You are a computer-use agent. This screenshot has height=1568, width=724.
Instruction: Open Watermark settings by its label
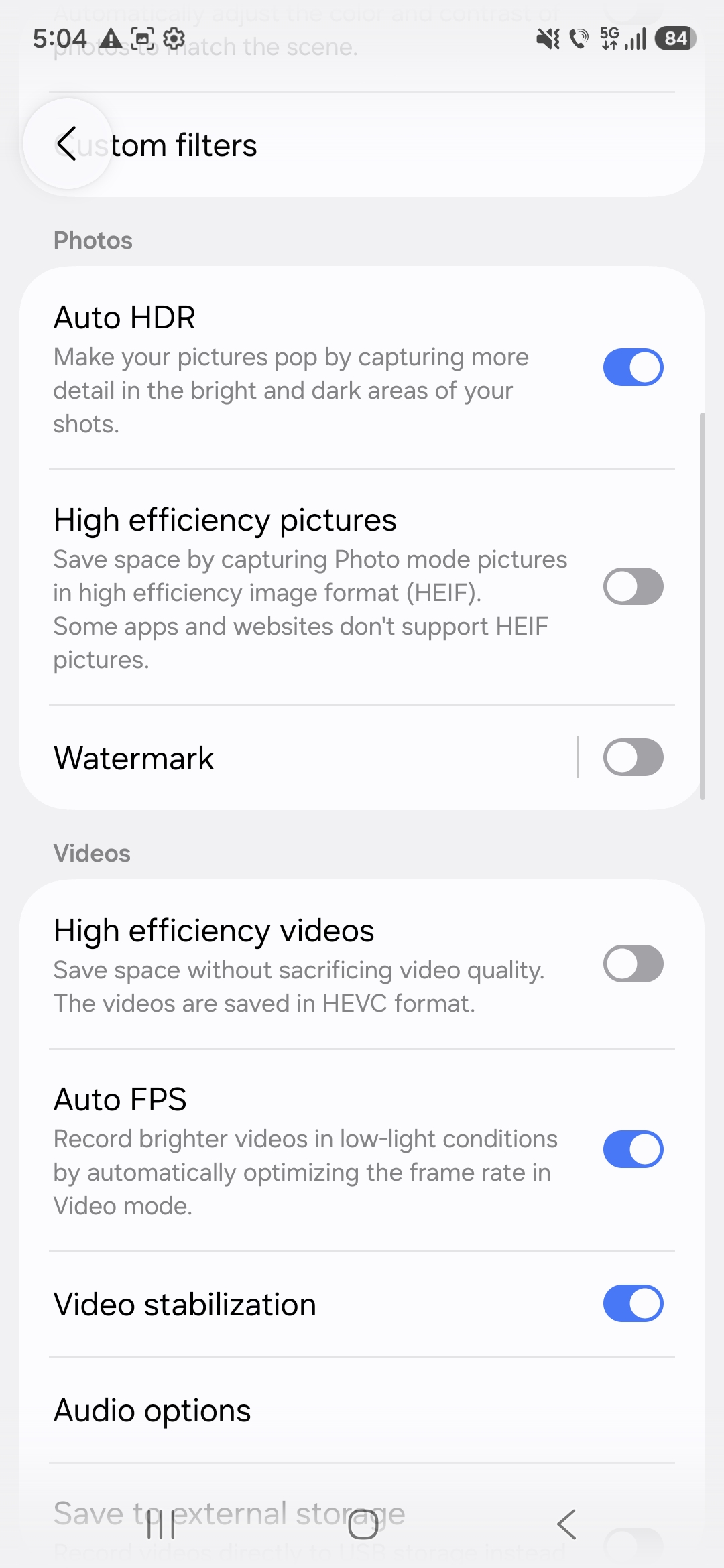click(134, 759)
